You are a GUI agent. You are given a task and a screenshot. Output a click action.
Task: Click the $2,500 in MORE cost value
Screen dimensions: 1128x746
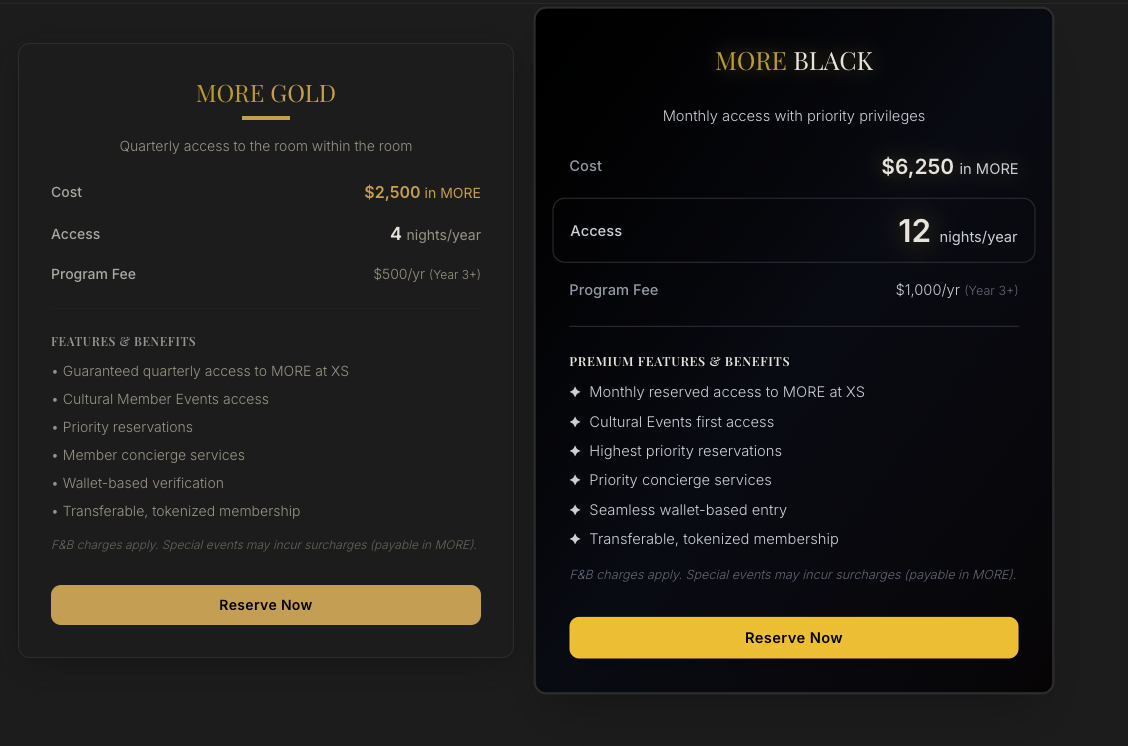(x=422, y=192)
